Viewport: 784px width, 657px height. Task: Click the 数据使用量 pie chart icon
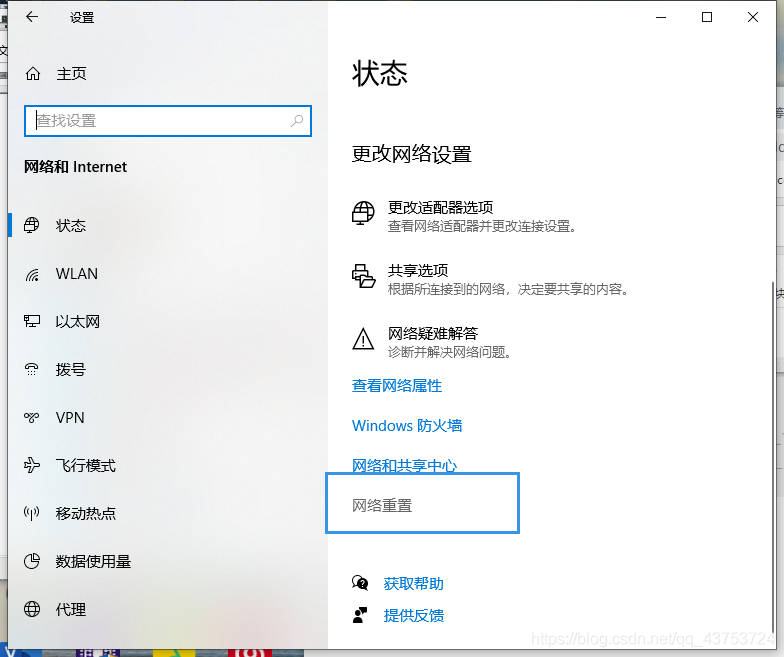[32, 561]
